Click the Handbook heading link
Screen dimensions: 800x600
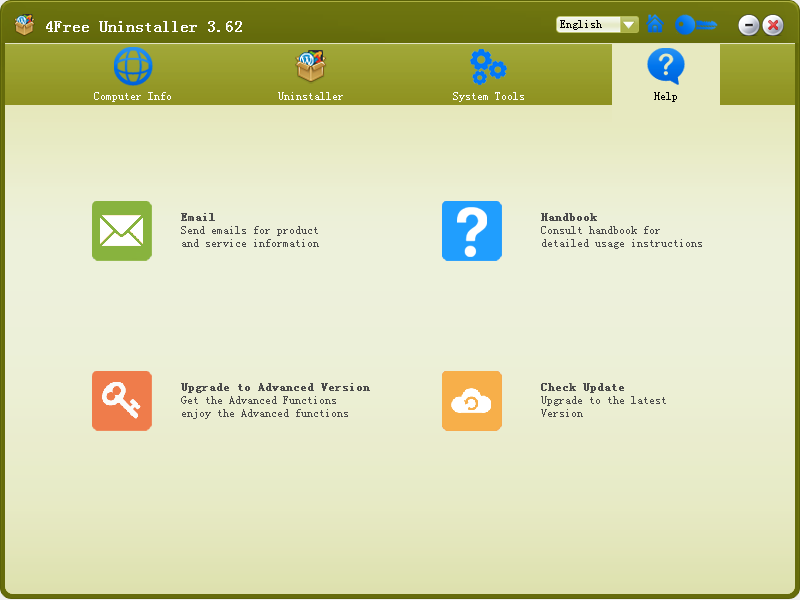click(x=569, y=217)
